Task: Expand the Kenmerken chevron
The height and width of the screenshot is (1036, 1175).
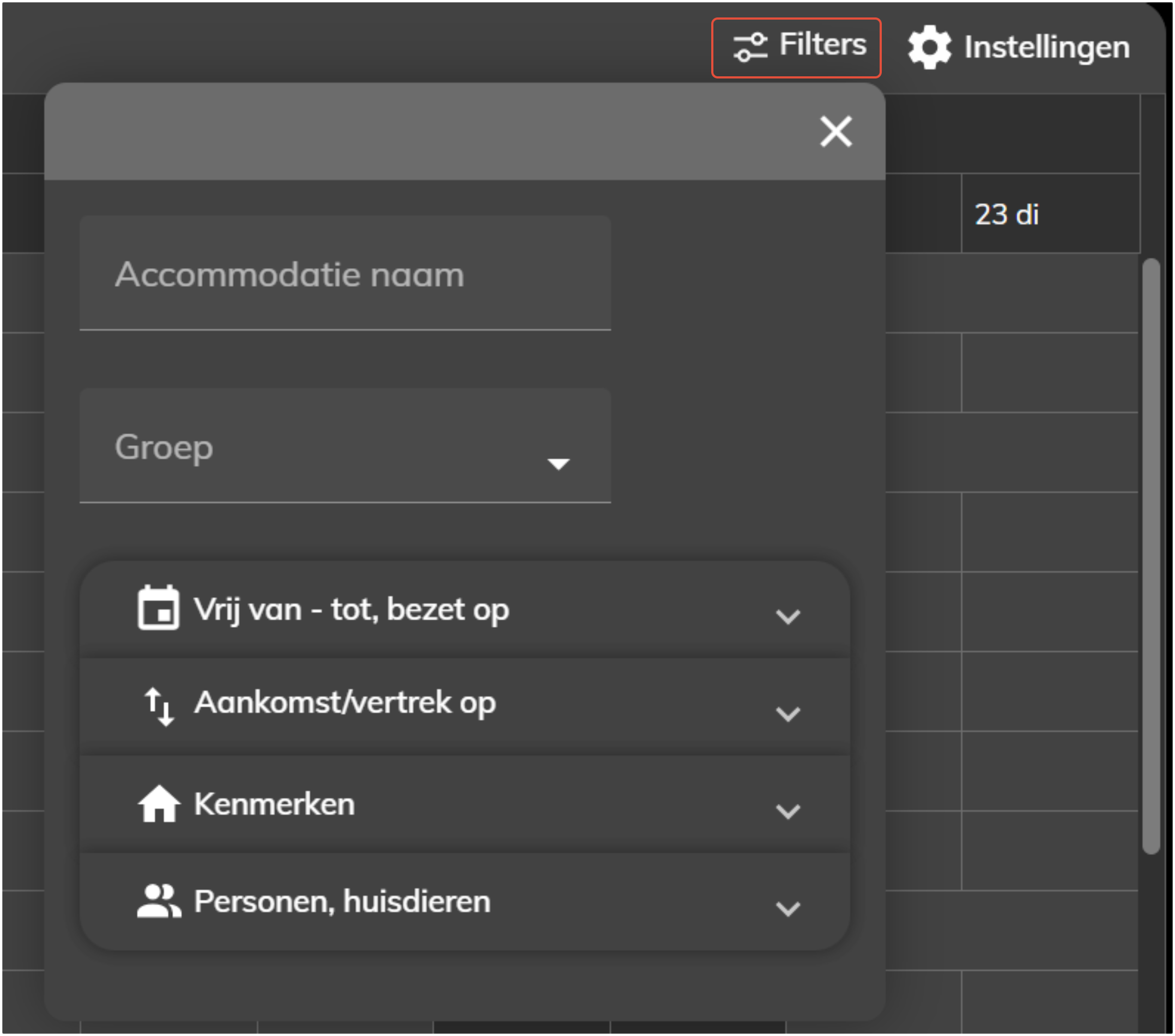Action: [x=788, y=811]
